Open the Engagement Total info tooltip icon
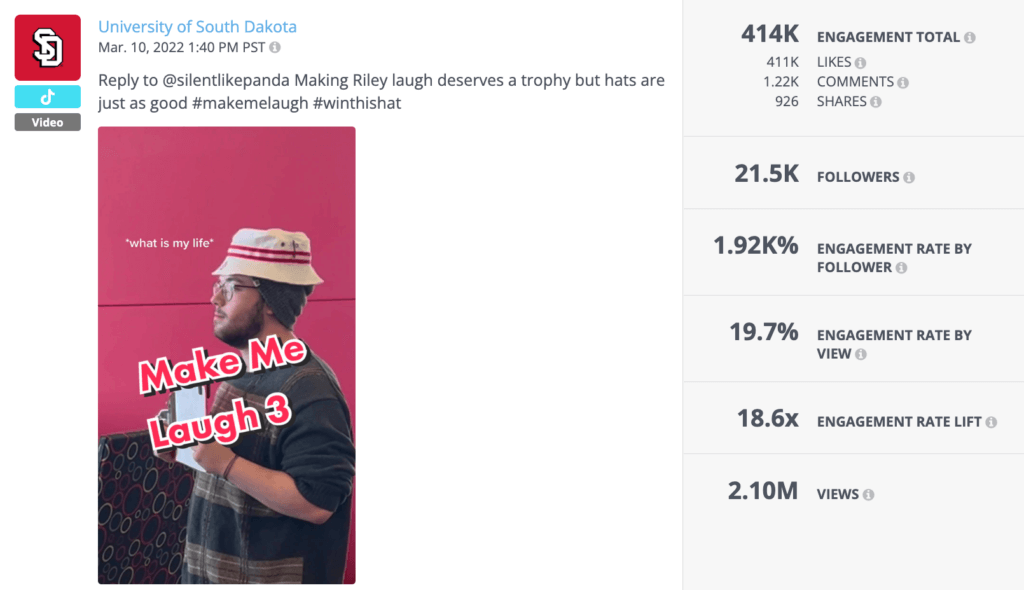 [x=970, y=36]
